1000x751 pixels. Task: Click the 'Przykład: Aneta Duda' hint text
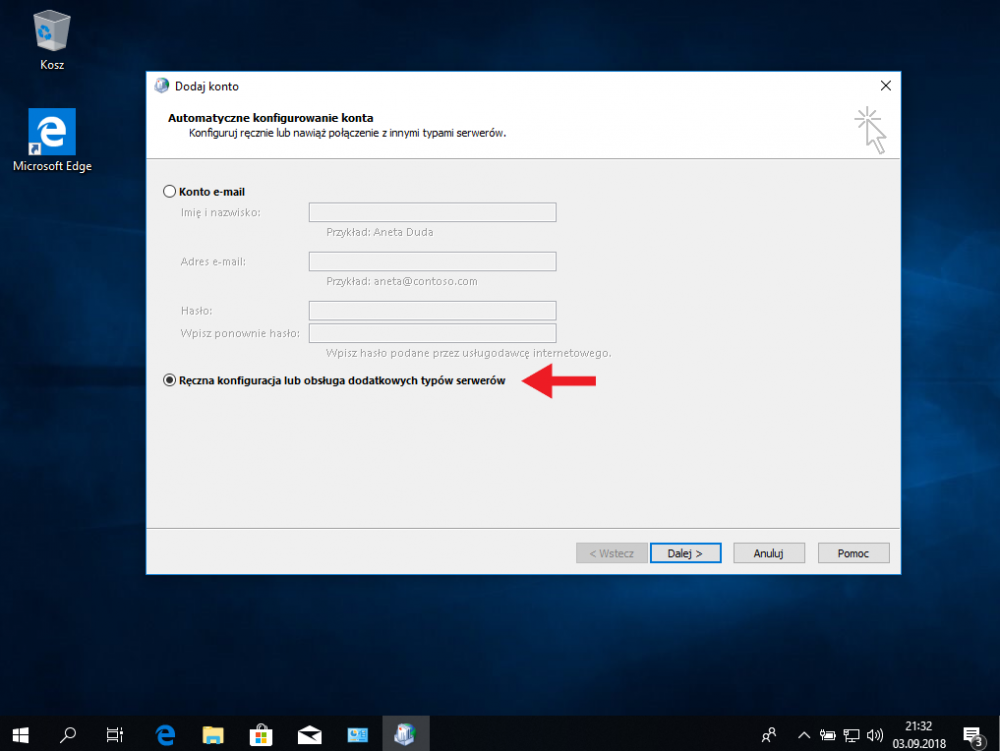379,232
